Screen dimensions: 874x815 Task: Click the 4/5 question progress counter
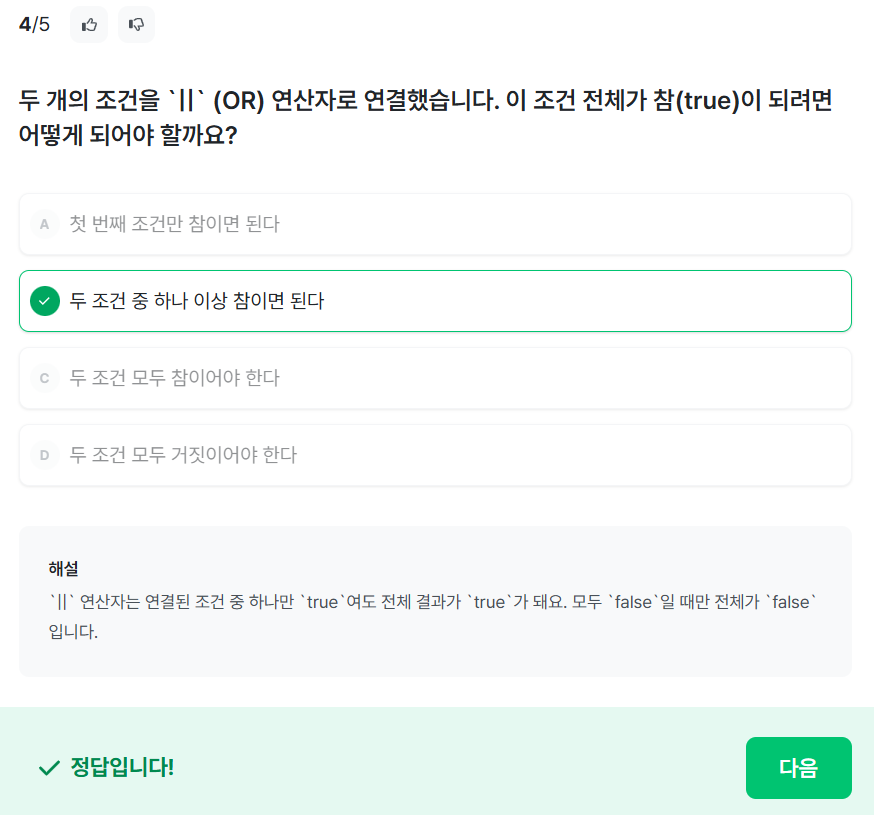pyautogui.click(x=34, y=25)
